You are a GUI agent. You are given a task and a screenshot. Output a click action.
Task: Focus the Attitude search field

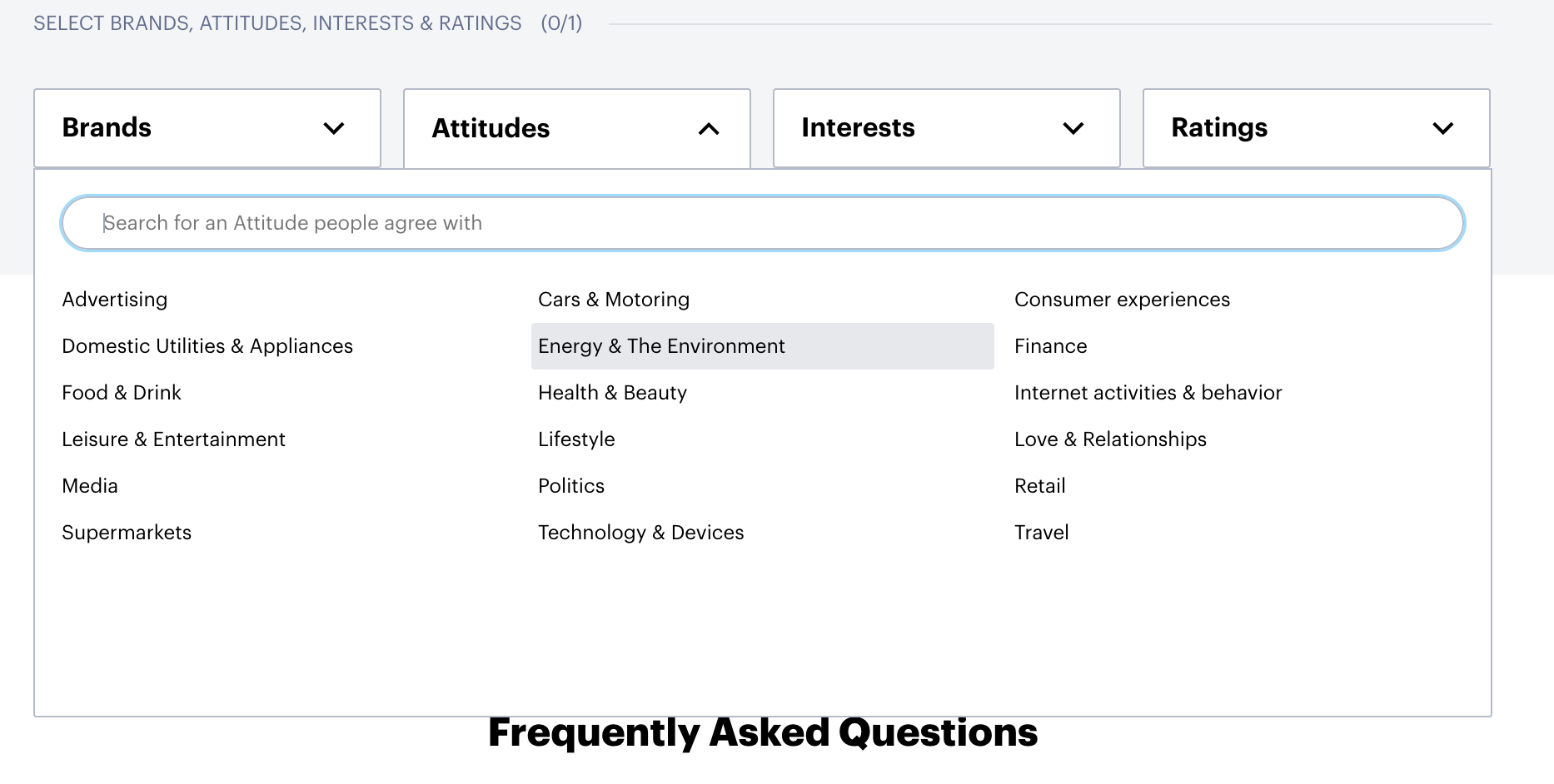pyautogui.click(x=762, y=223)
